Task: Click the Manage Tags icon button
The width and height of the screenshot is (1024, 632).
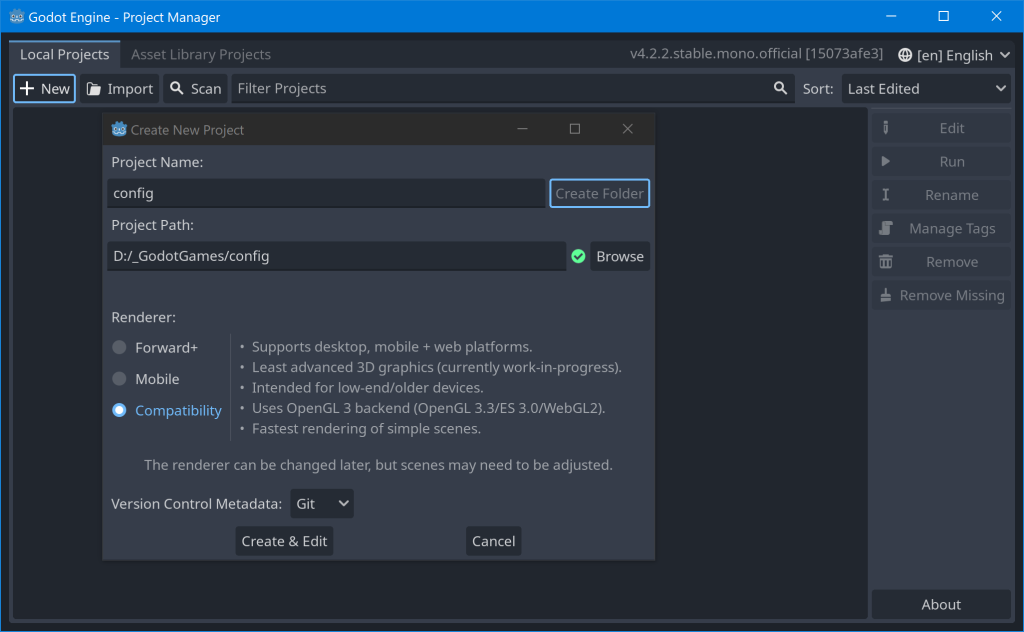Action: click(x=885, y=229)
